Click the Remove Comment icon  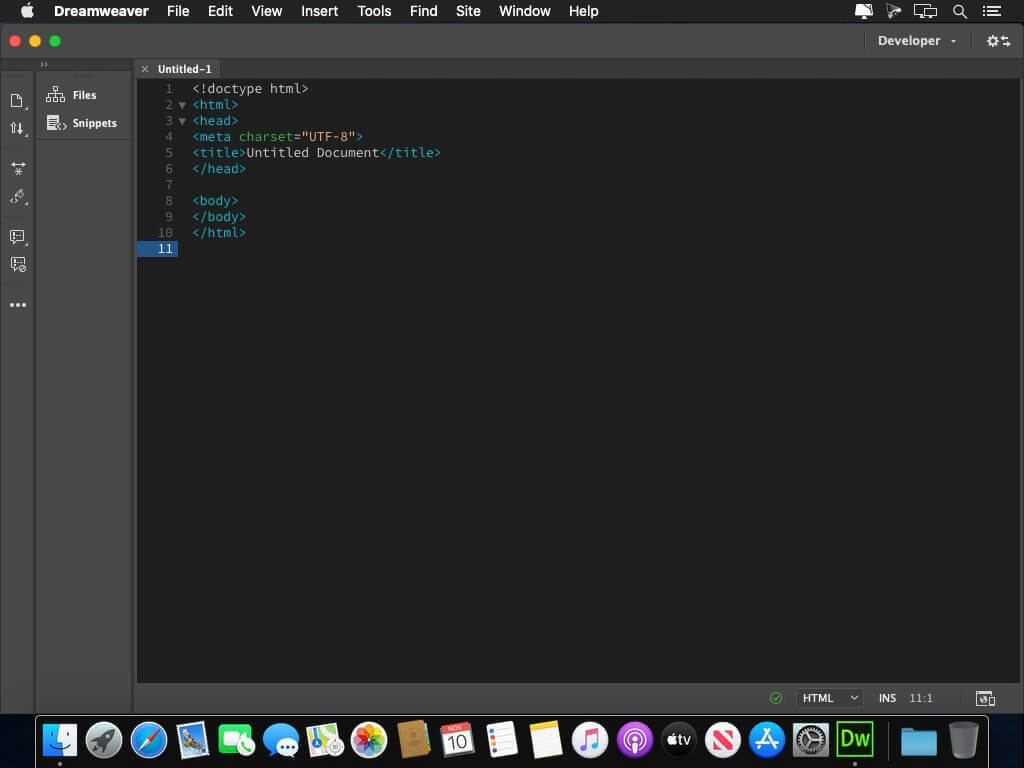tap(17, 264)
